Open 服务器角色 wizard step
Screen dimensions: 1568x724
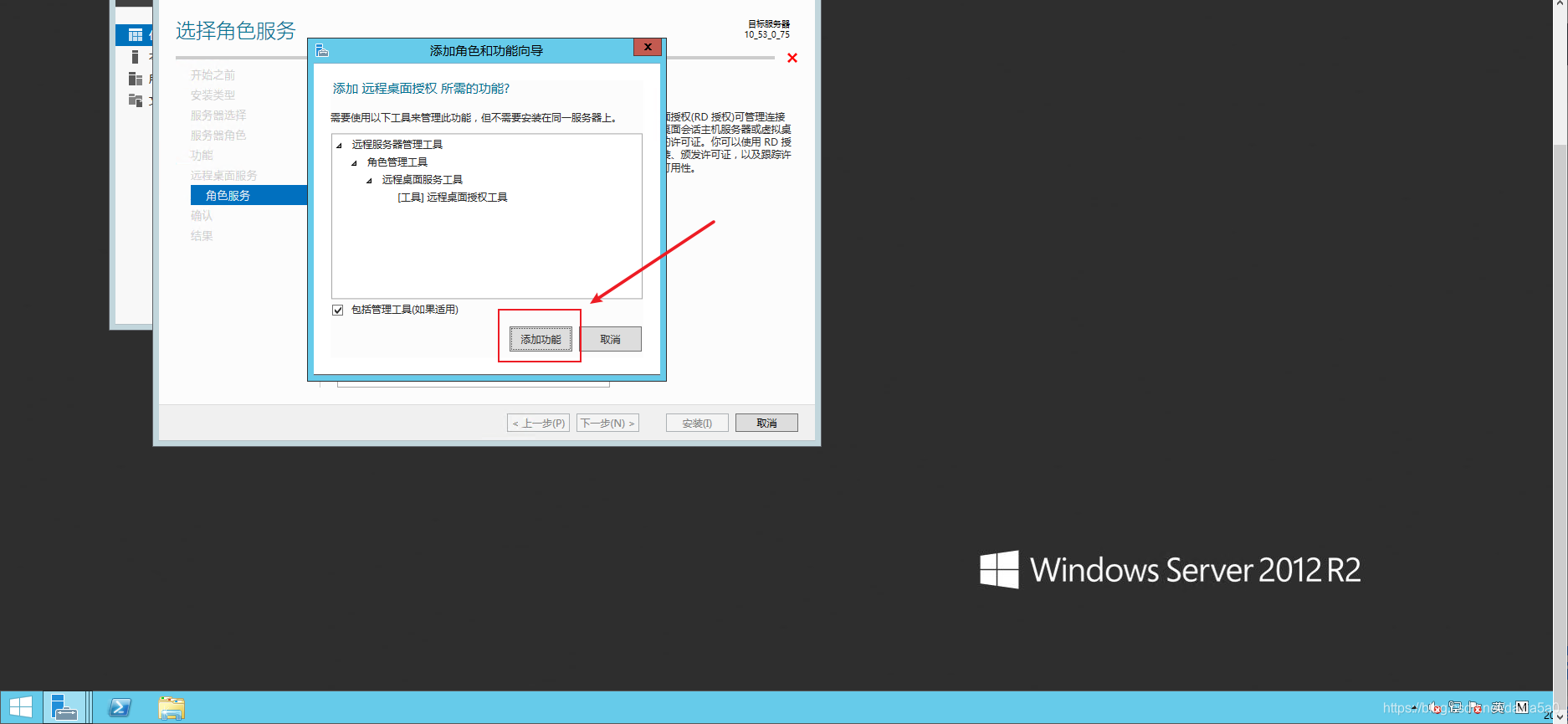tap(218, 136)
